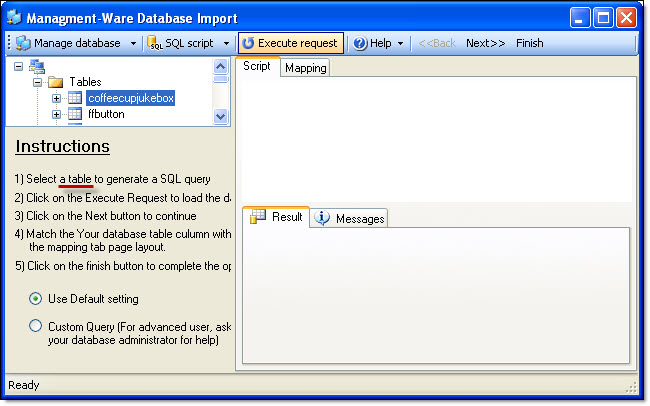Collapse the Tables folder node
The image size is (650, 406).
pos(38,82)
